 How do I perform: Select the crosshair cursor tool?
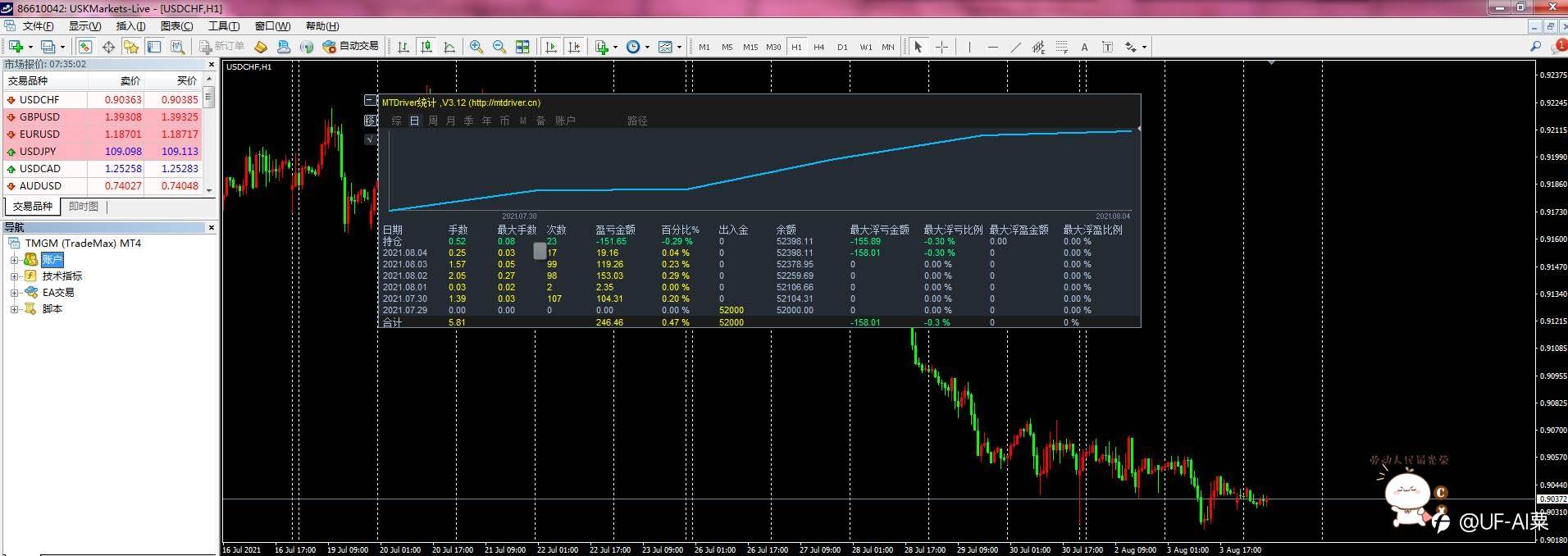pyautogui.click(x=941, y=47)
